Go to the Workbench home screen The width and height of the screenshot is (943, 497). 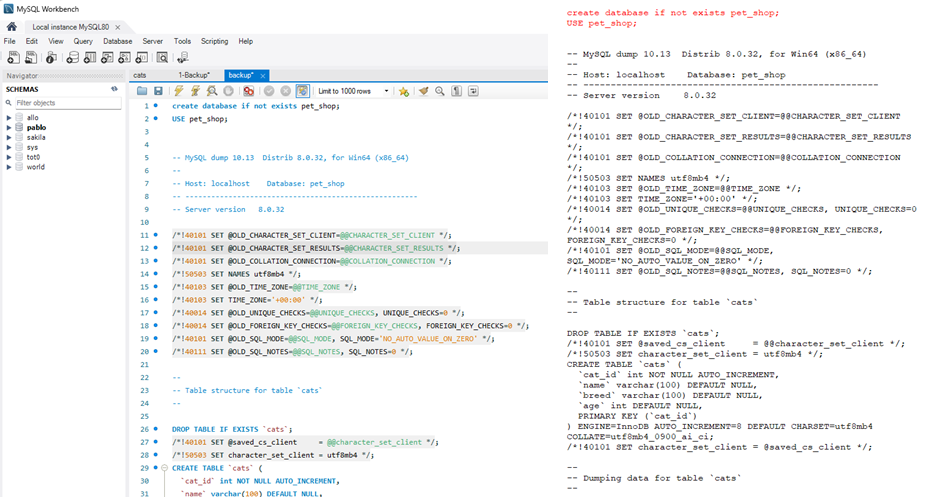click(11, 27)
